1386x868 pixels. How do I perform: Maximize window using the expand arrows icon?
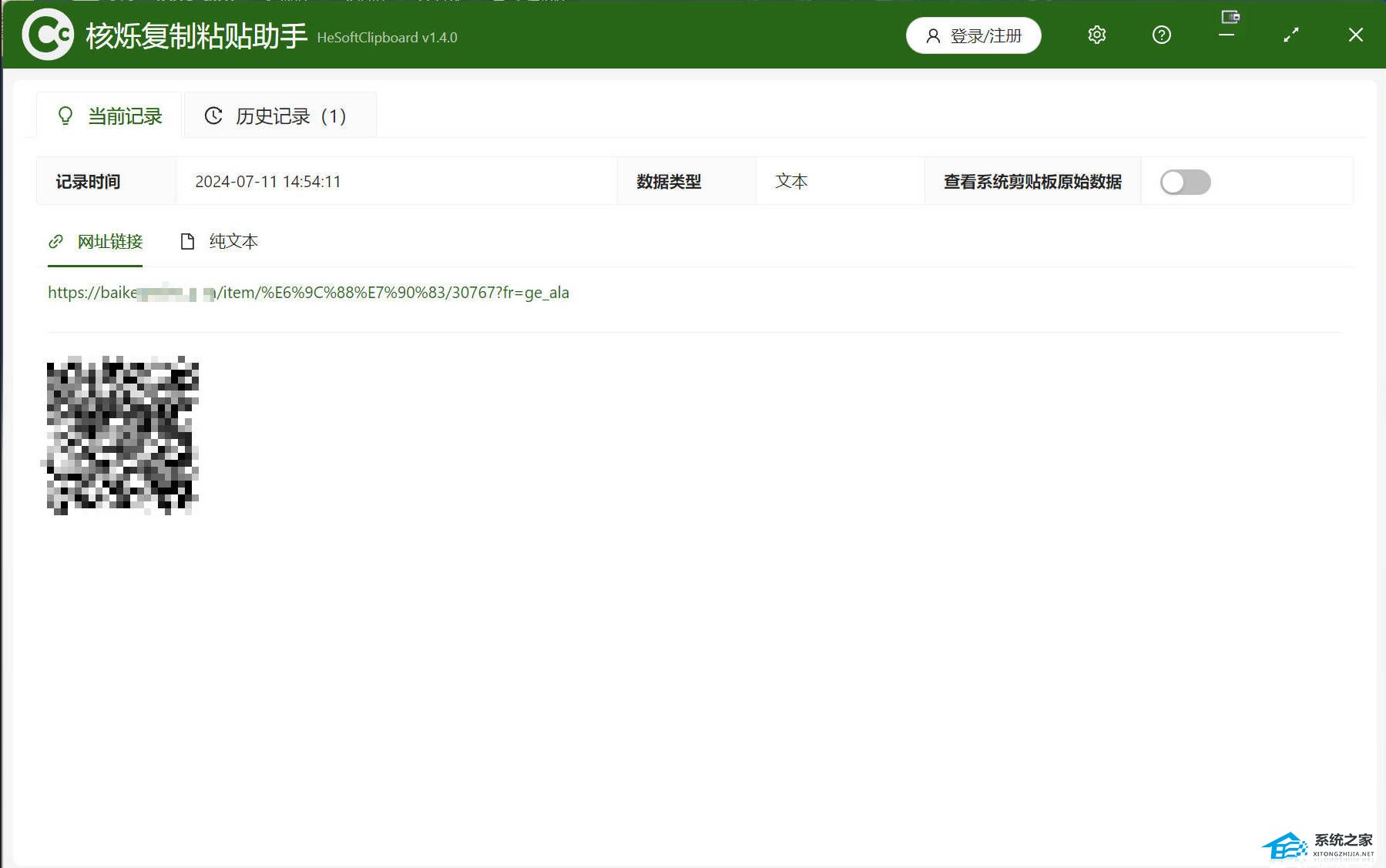[1291, 35]
